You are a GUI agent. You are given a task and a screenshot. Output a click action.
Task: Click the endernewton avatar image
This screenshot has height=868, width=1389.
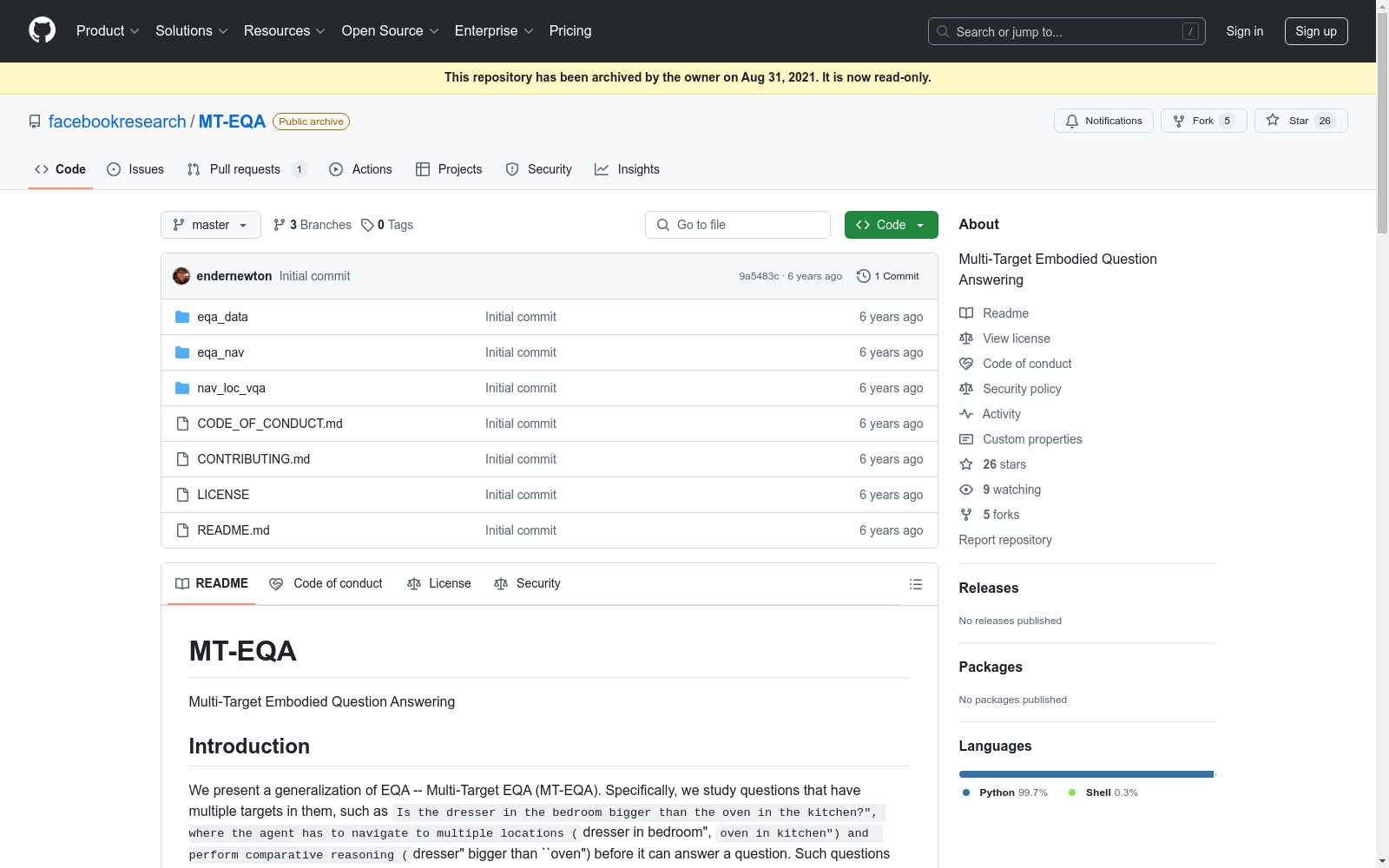pos(181,276)
